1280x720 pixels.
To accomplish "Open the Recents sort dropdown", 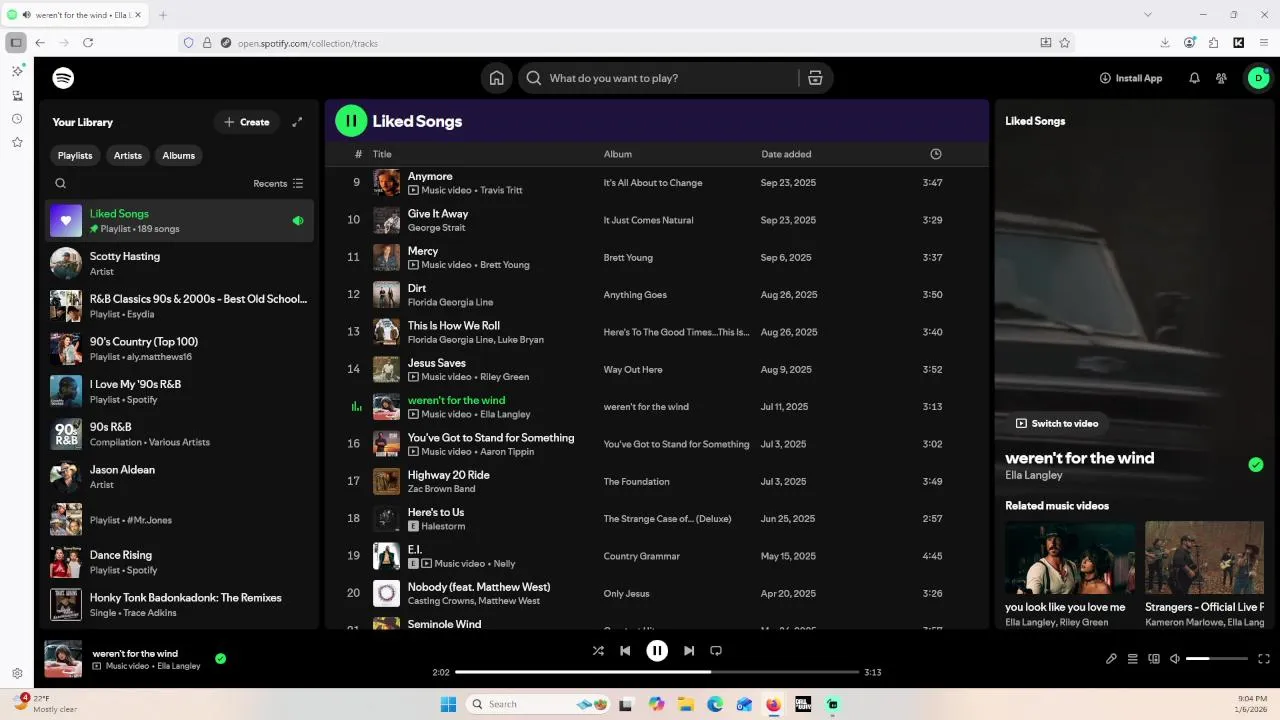I will coord(278,183).
